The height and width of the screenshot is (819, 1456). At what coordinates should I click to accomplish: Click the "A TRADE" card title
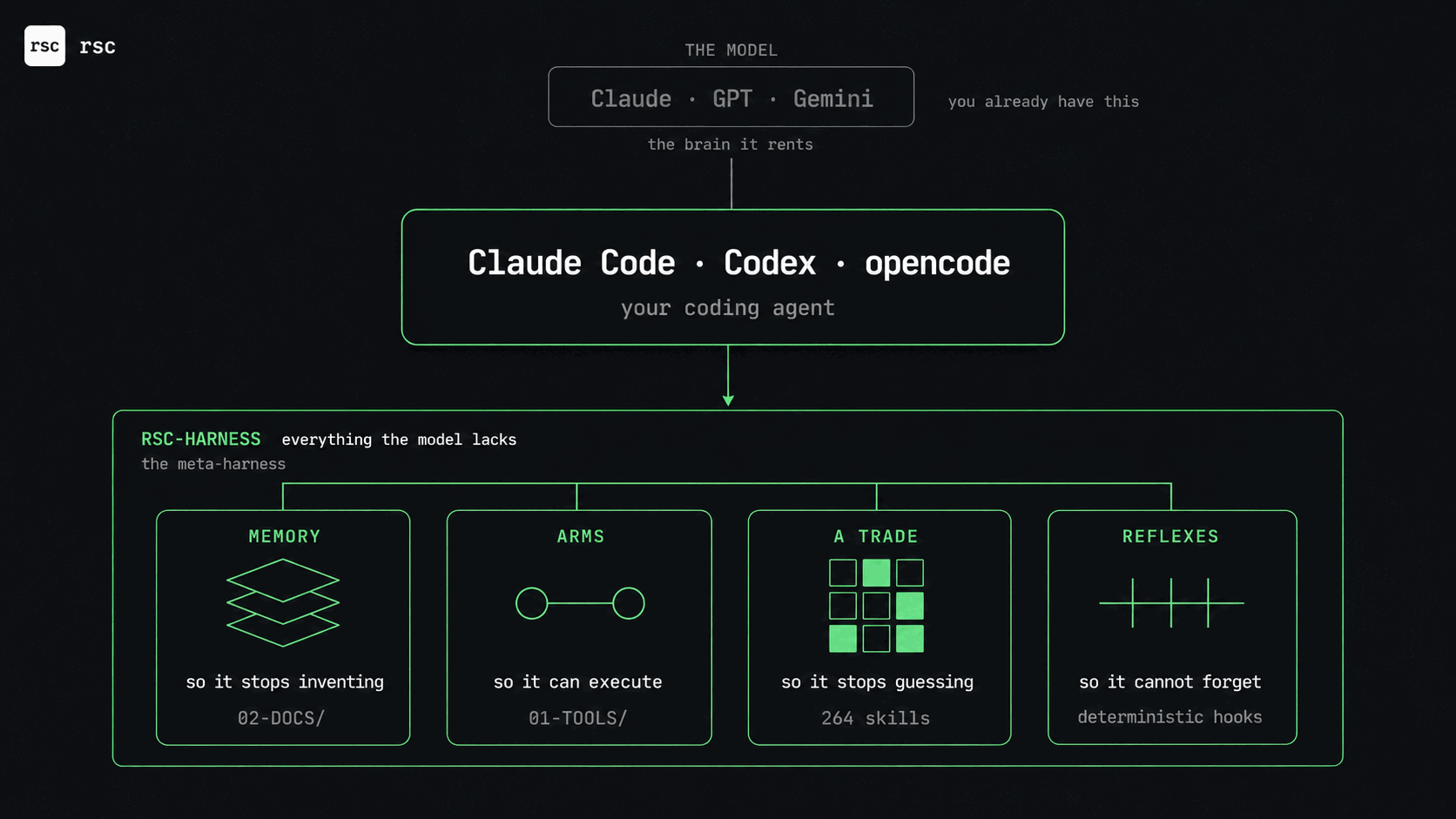click(876, 537)
